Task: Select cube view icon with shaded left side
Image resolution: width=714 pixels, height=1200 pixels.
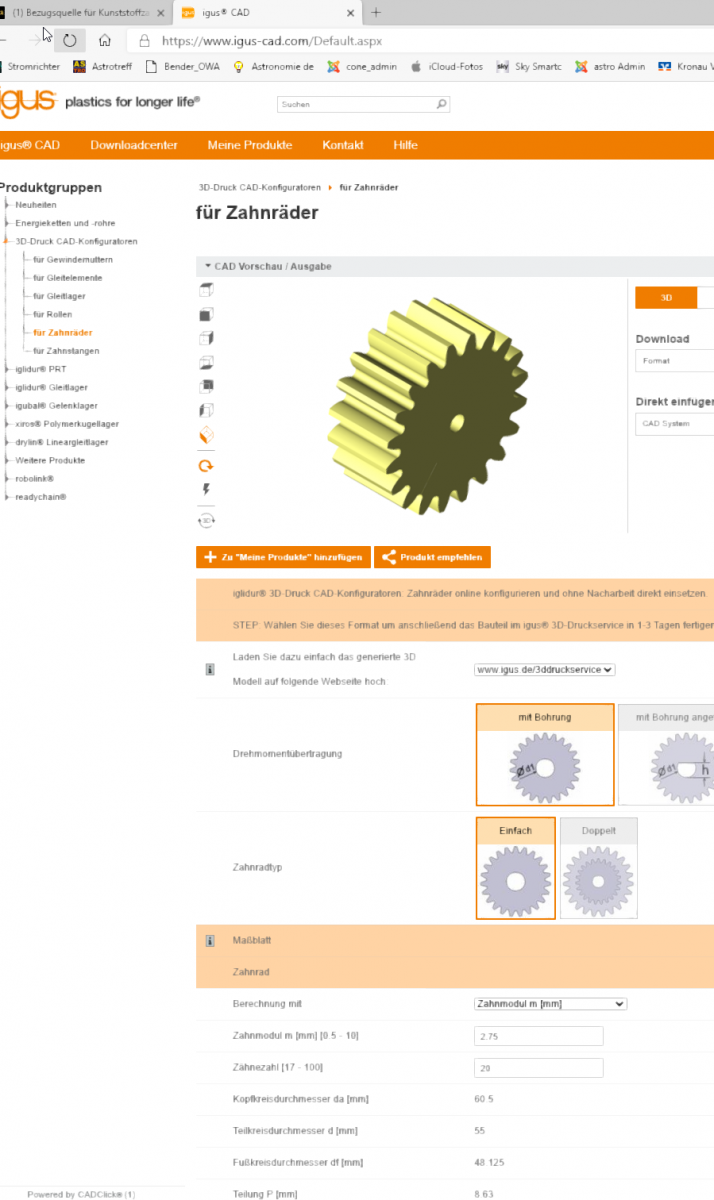Action: tap(207, 410)
